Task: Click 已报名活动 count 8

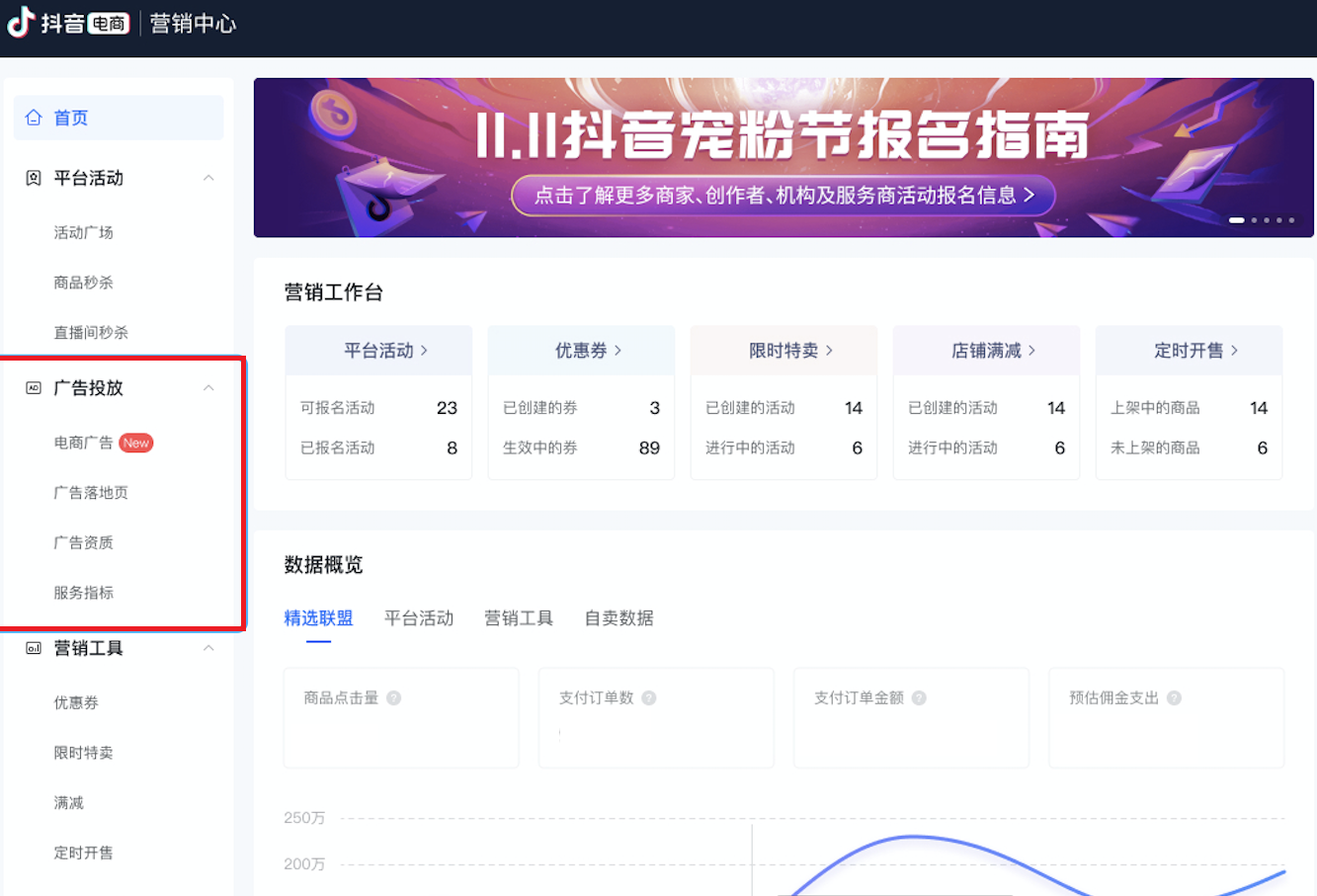Action: click(x=453, y=448)
